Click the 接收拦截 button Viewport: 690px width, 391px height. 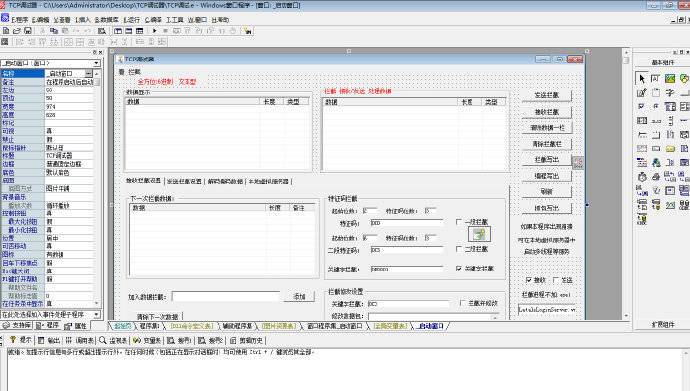[547, 112]
